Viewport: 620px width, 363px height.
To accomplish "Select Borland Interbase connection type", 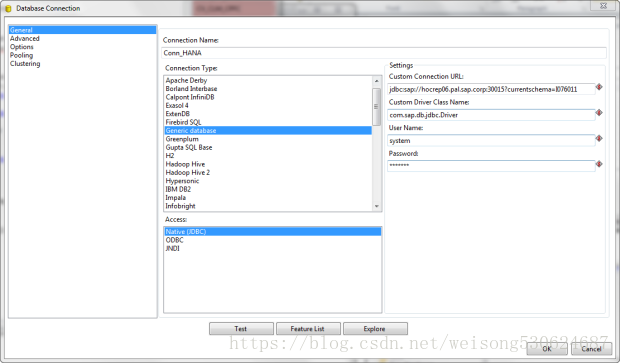I will (x=268, y=89).
